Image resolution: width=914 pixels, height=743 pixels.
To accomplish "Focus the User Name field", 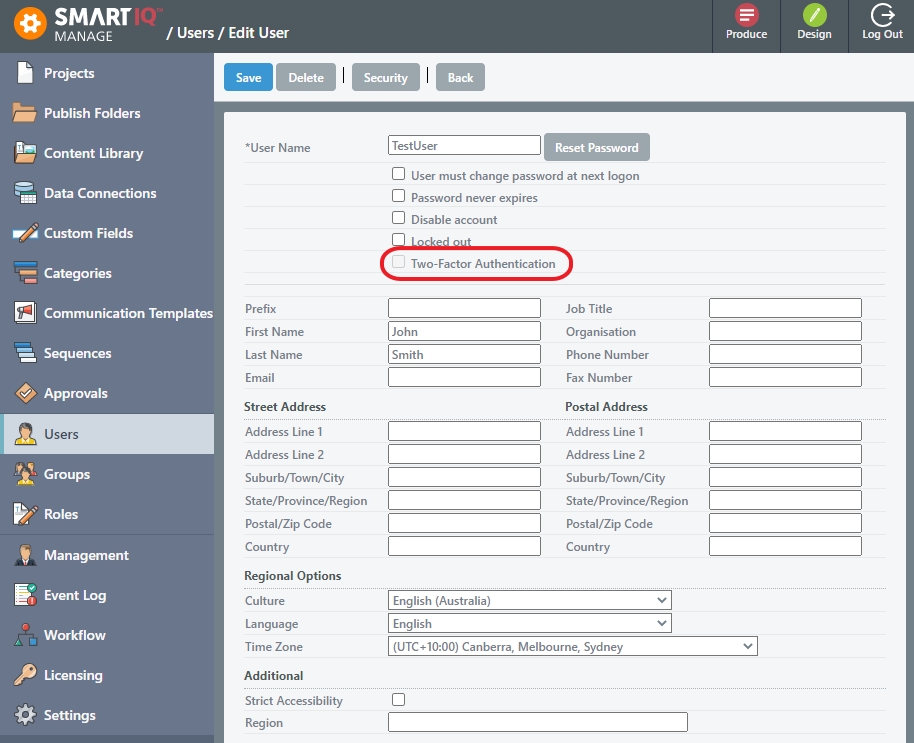I will click(x=464, y=145).
